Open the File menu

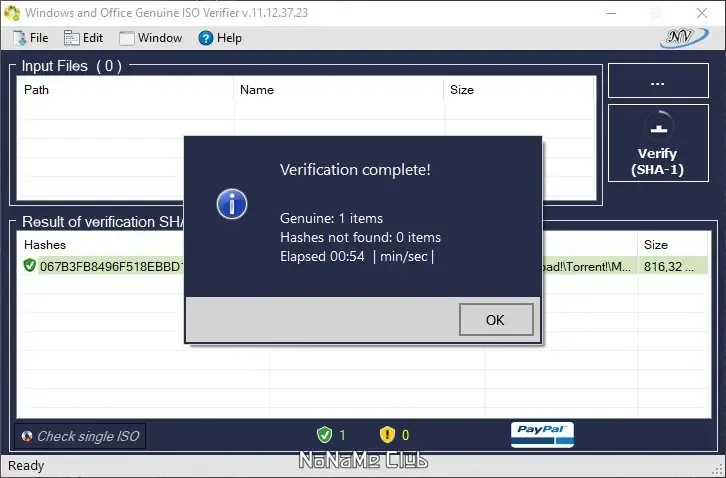click(31, 38)
